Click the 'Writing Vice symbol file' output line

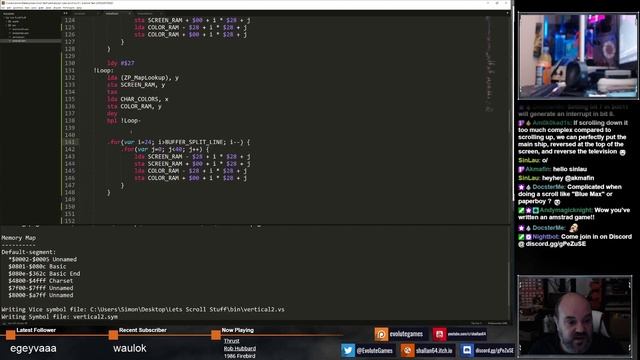click(x=143, y=309)
